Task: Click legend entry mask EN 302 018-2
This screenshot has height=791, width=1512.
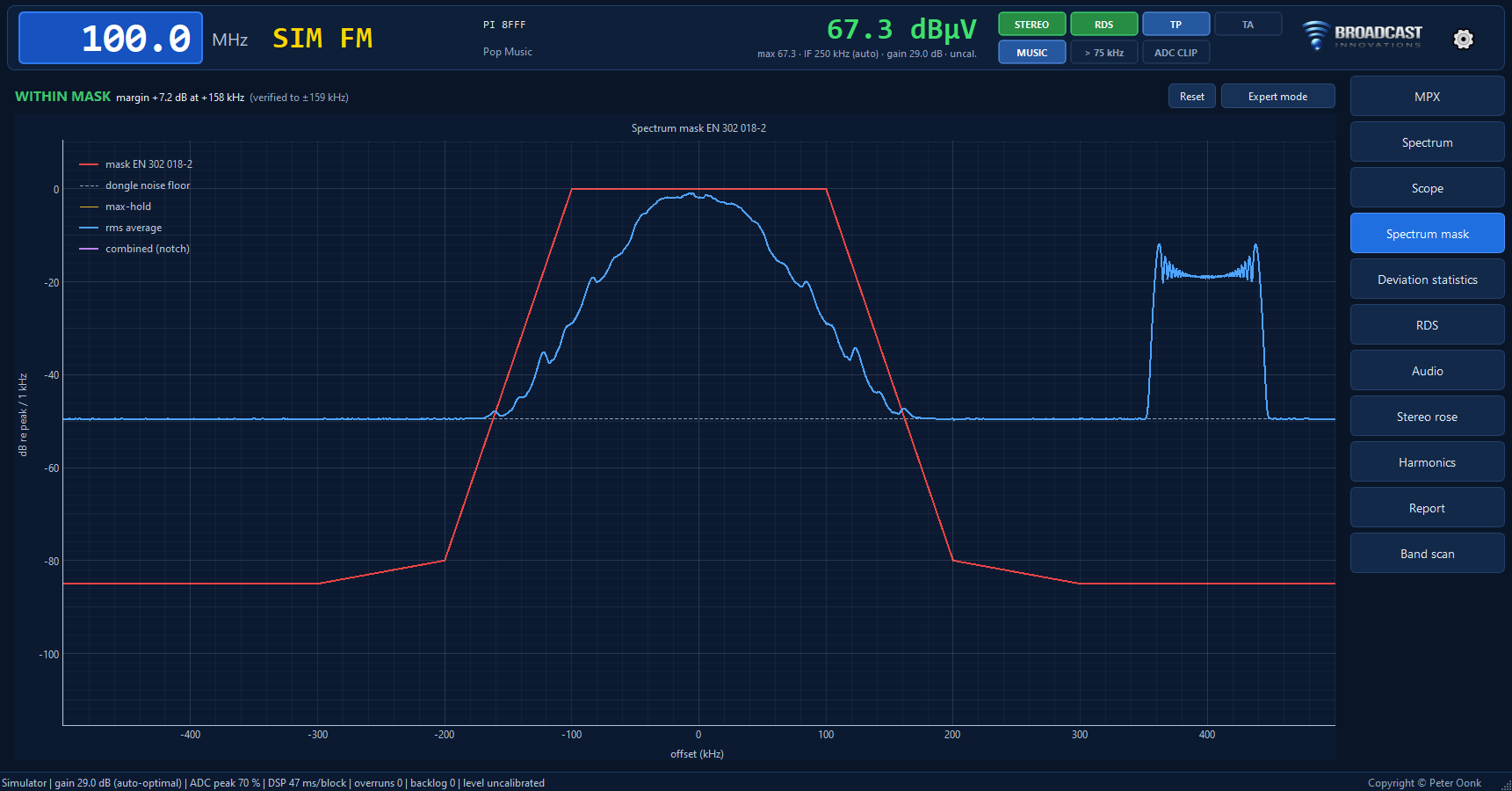Action: point(136,164)
